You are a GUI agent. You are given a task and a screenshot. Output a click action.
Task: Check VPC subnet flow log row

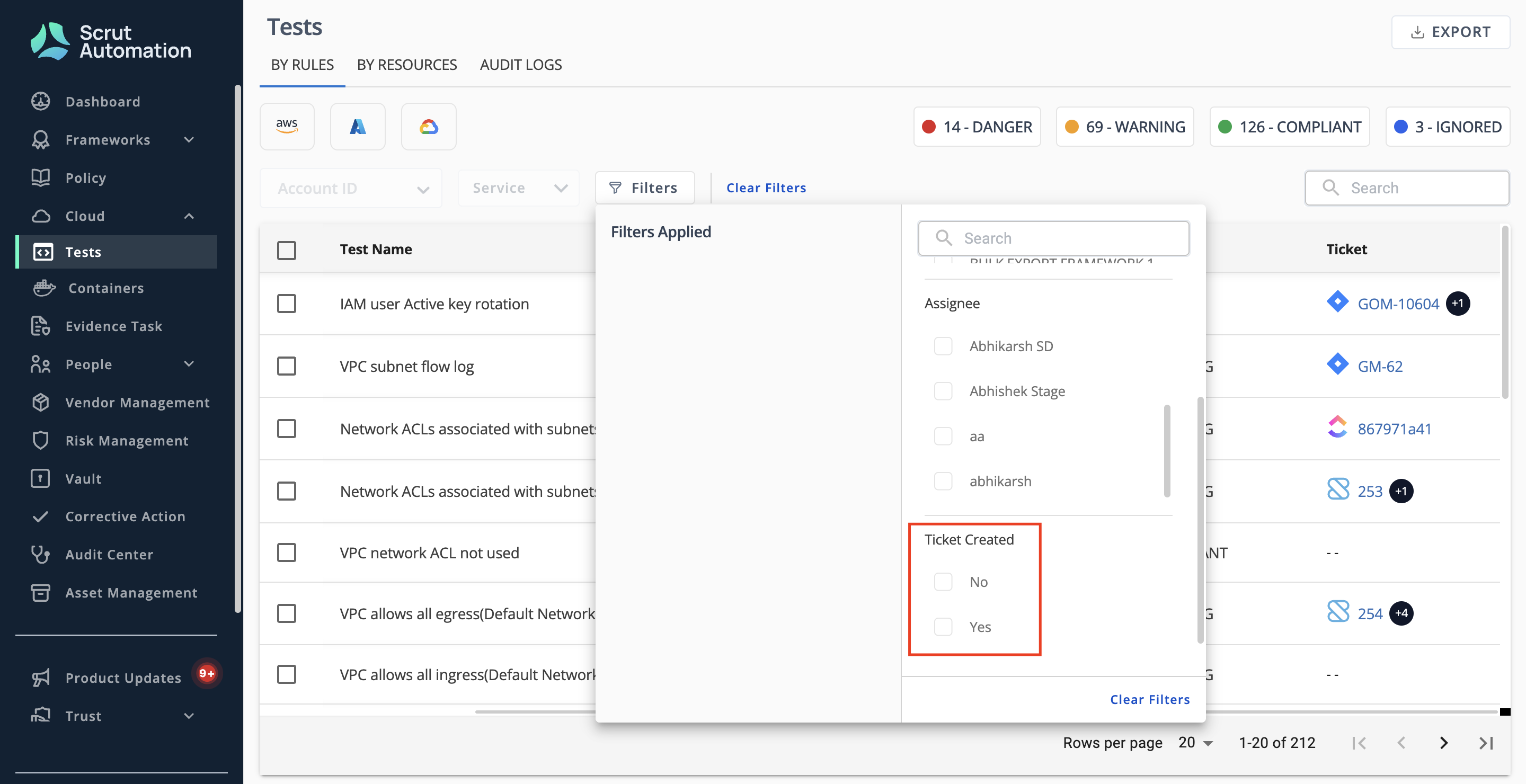coord(287,366)
